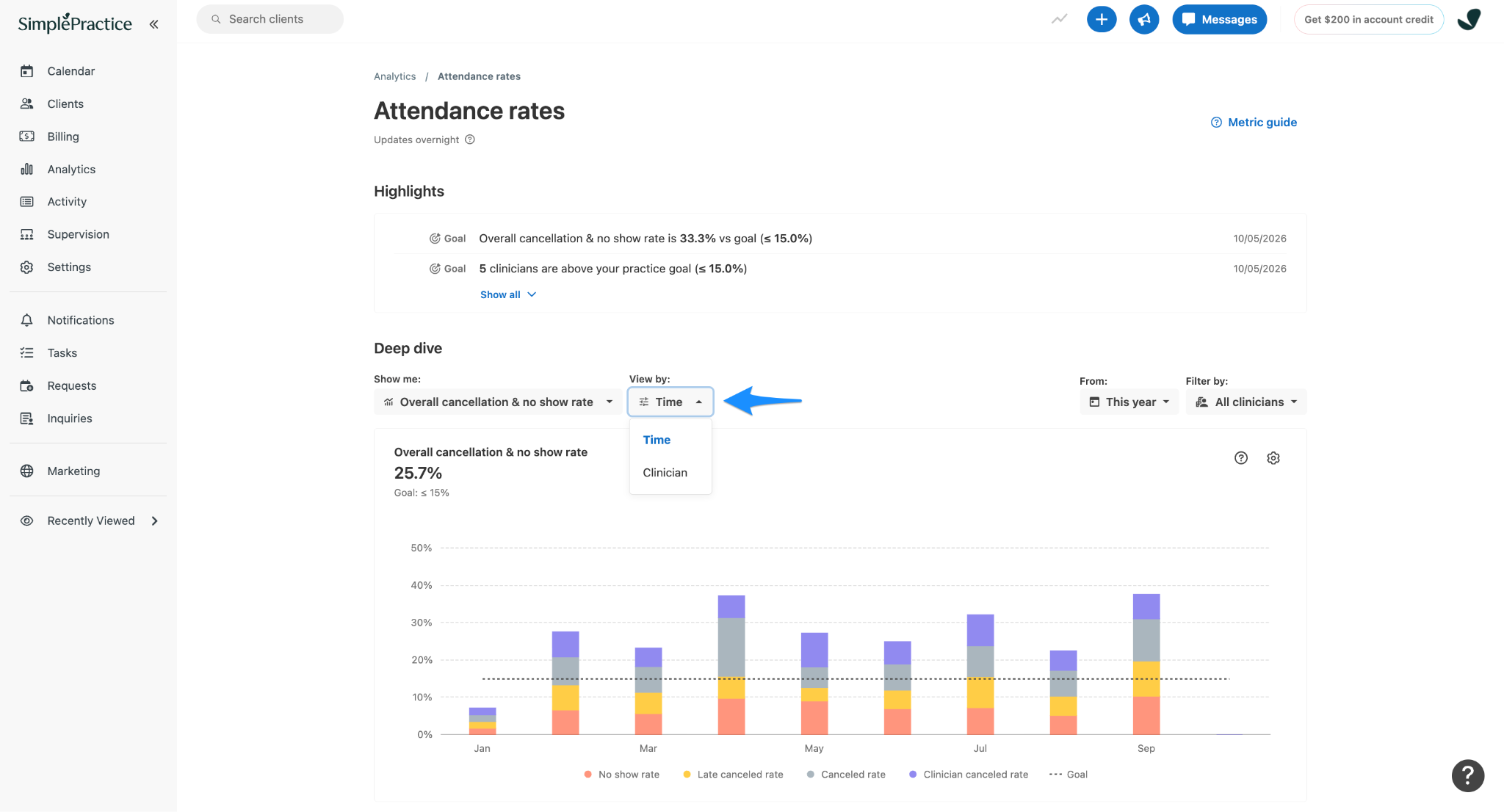Click the Goal icon on 5 clinicians highlight
The image size is (1504, 812).
point(435,269)
